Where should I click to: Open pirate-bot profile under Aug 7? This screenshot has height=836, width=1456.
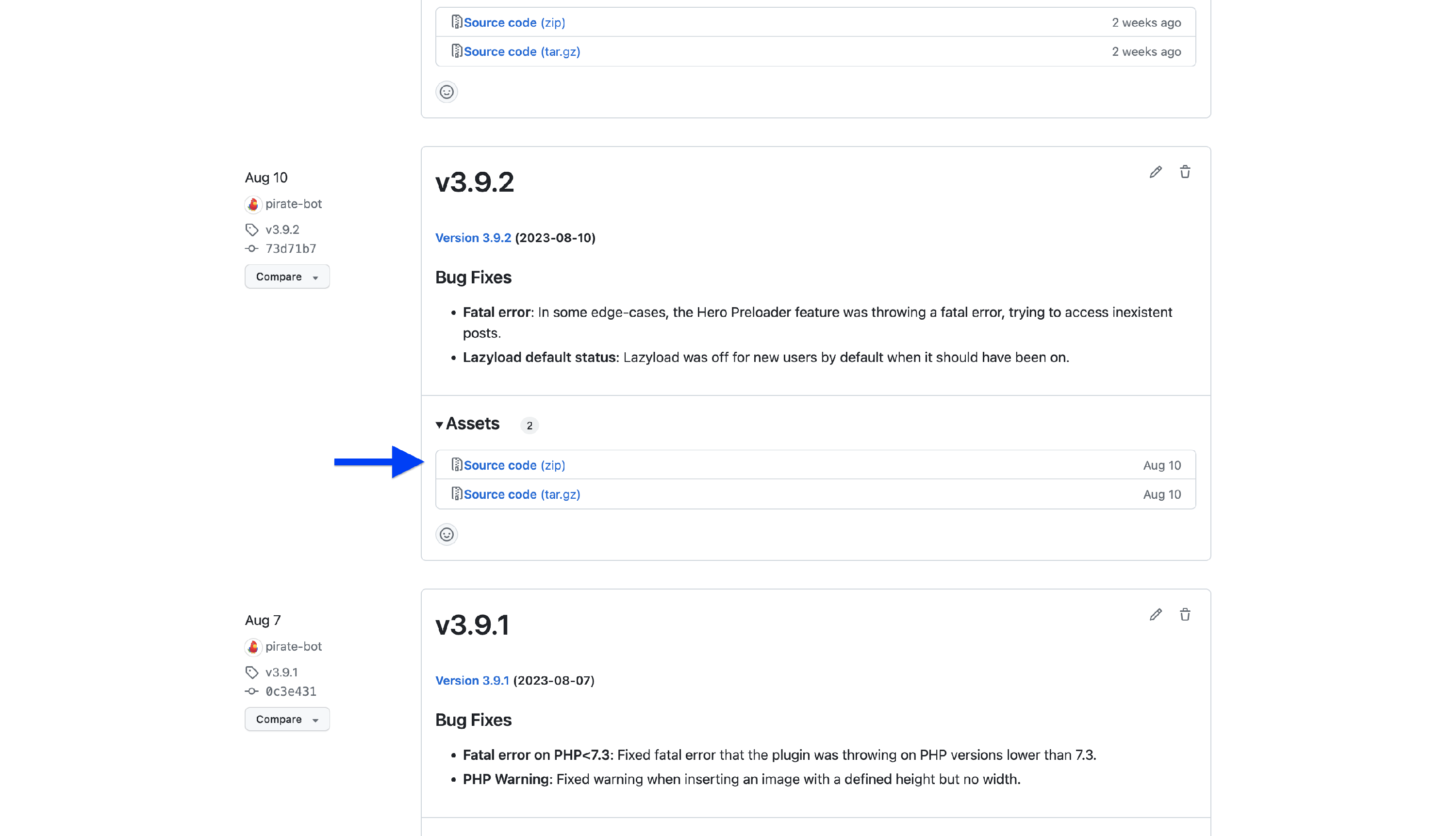[x=293, y=646]
